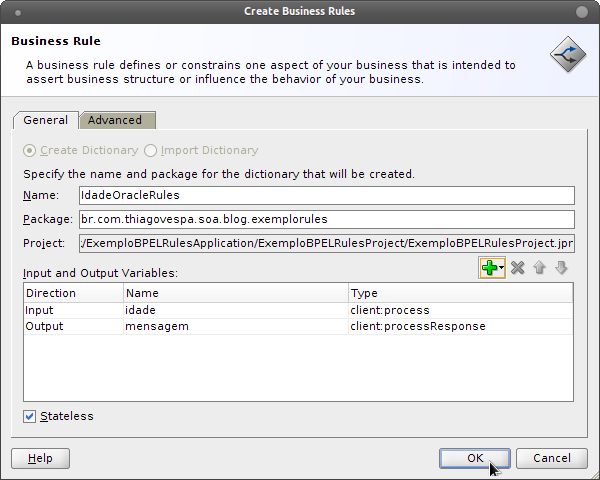Click the move variable down arrow
Screen dimensions: 600x480
click(x=561, y=268)
